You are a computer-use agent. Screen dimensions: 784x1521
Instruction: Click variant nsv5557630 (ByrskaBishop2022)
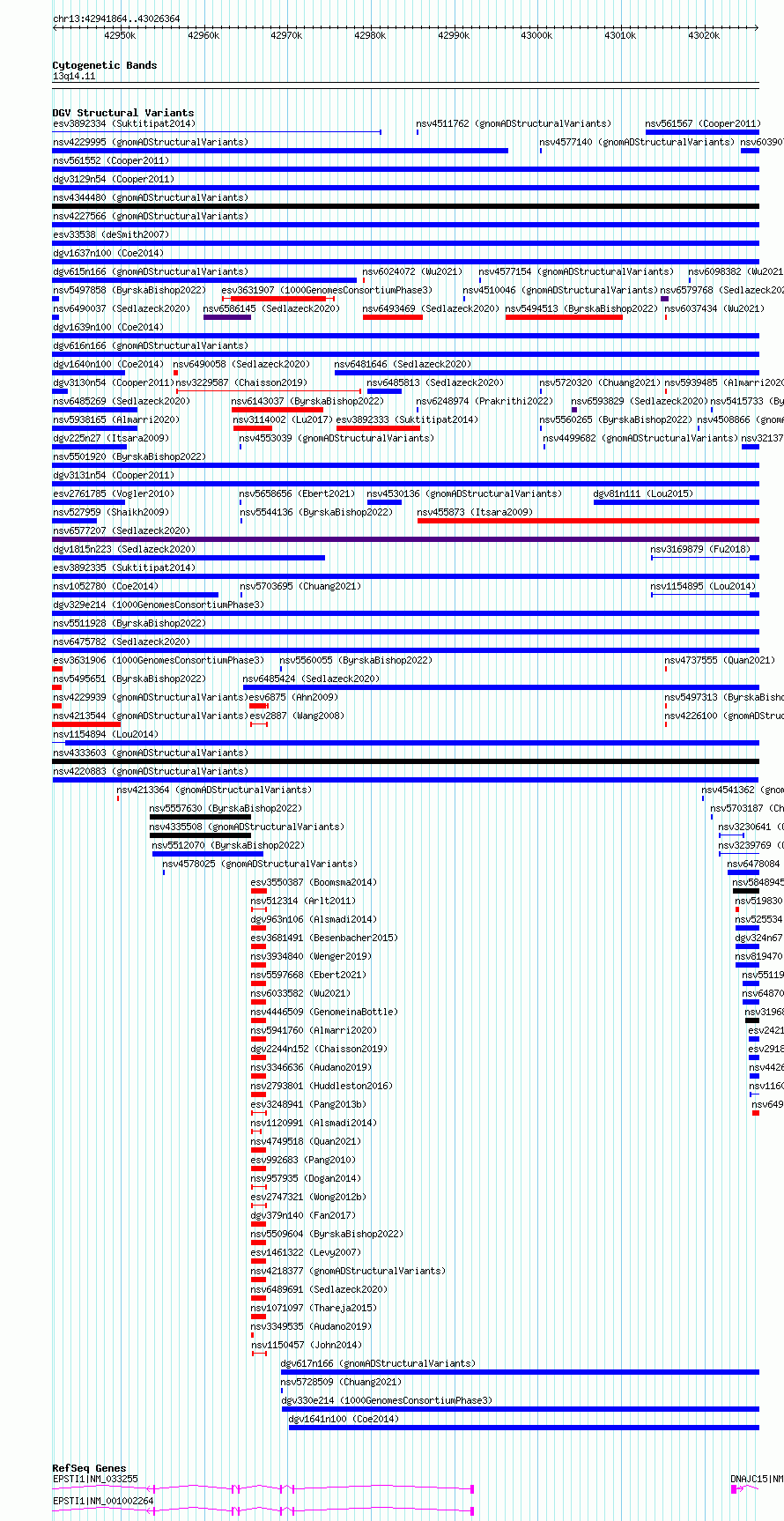[226, 809]
